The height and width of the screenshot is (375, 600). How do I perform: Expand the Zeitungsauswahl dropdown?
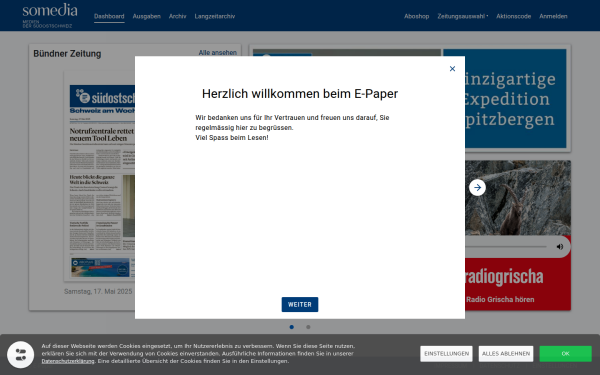463,16
